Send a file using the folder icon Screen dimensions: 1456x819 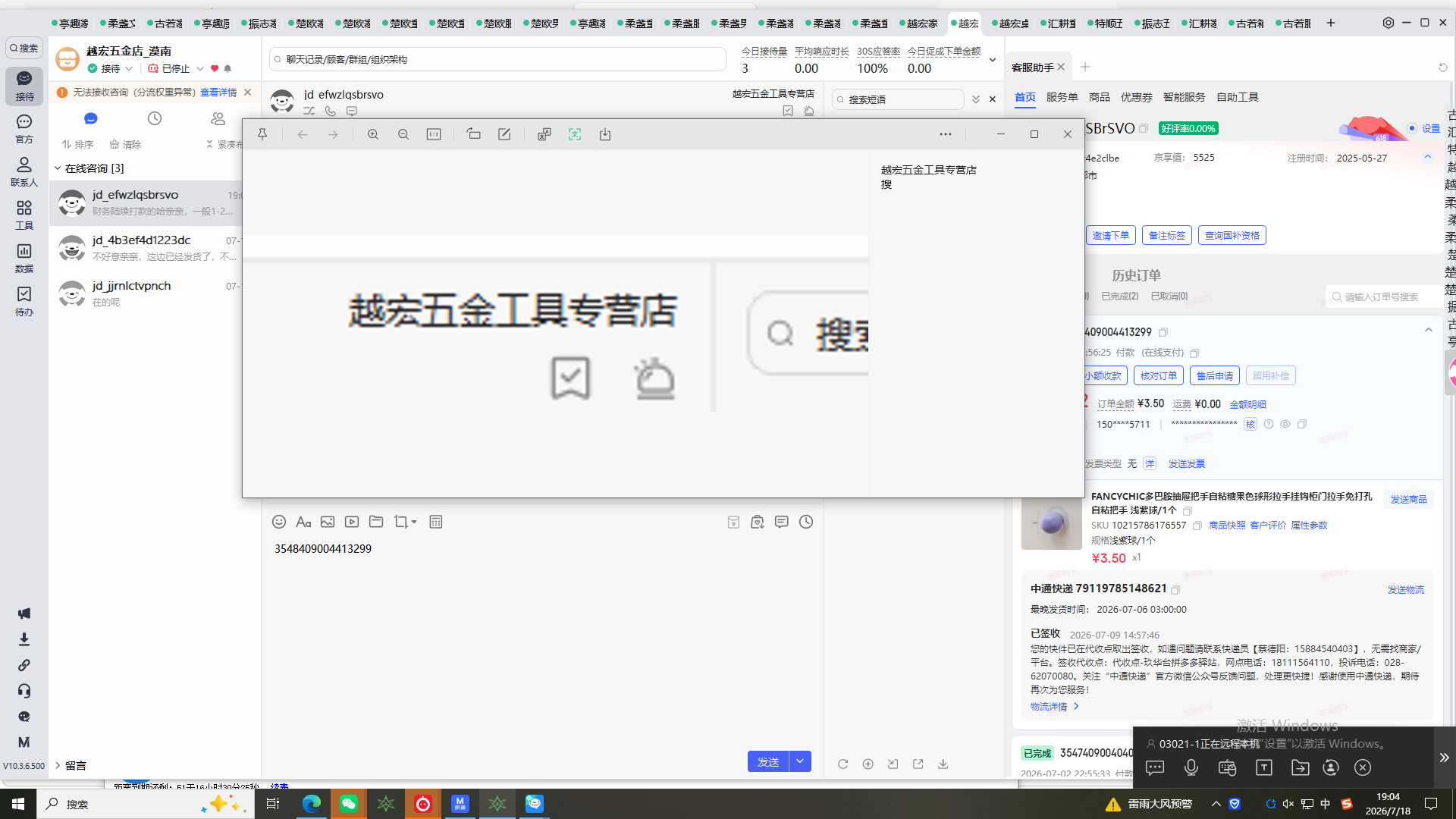pyautogui.click(x=376, y=522)
